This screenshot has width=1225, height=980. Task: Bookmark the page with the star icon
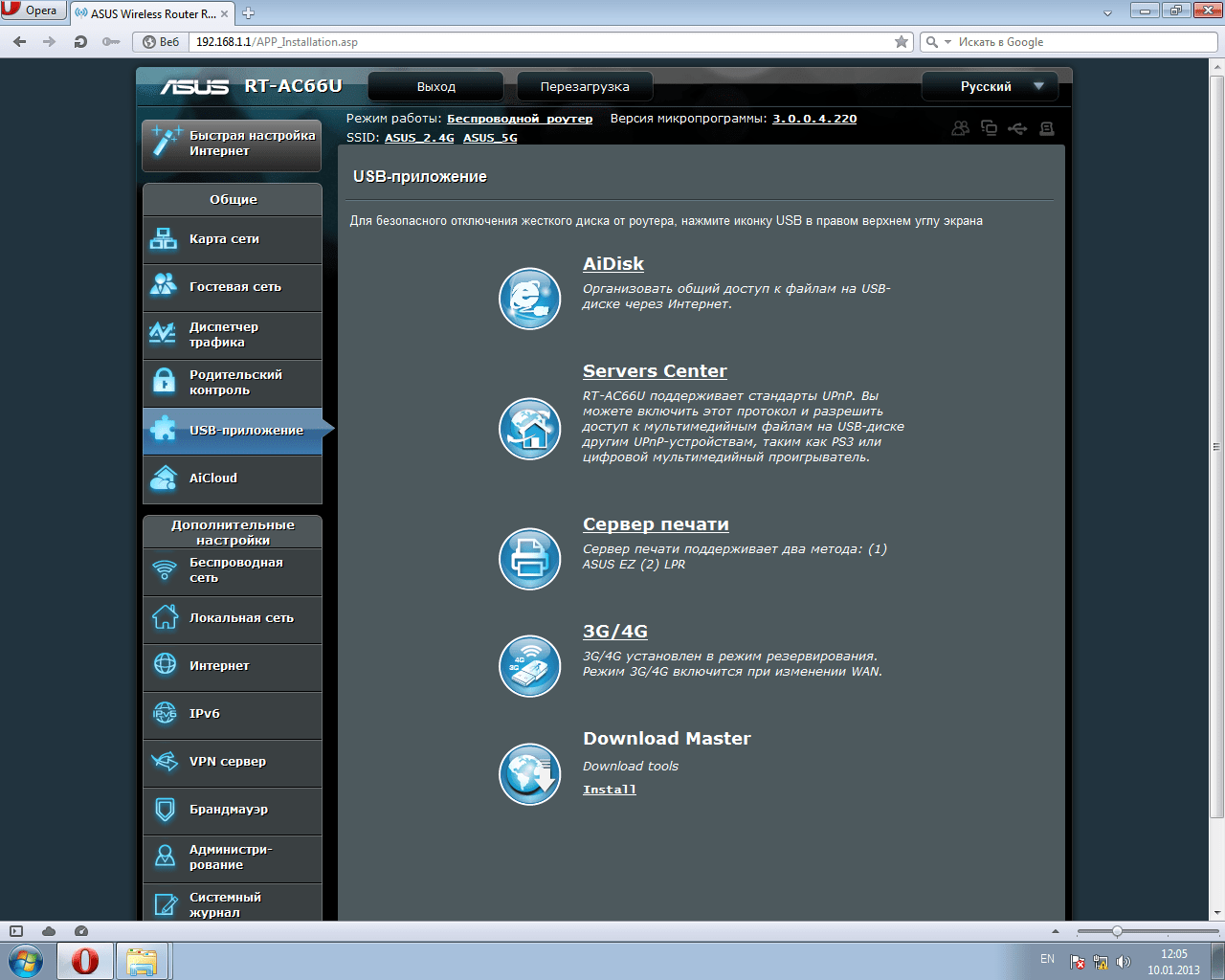point(902,42)
